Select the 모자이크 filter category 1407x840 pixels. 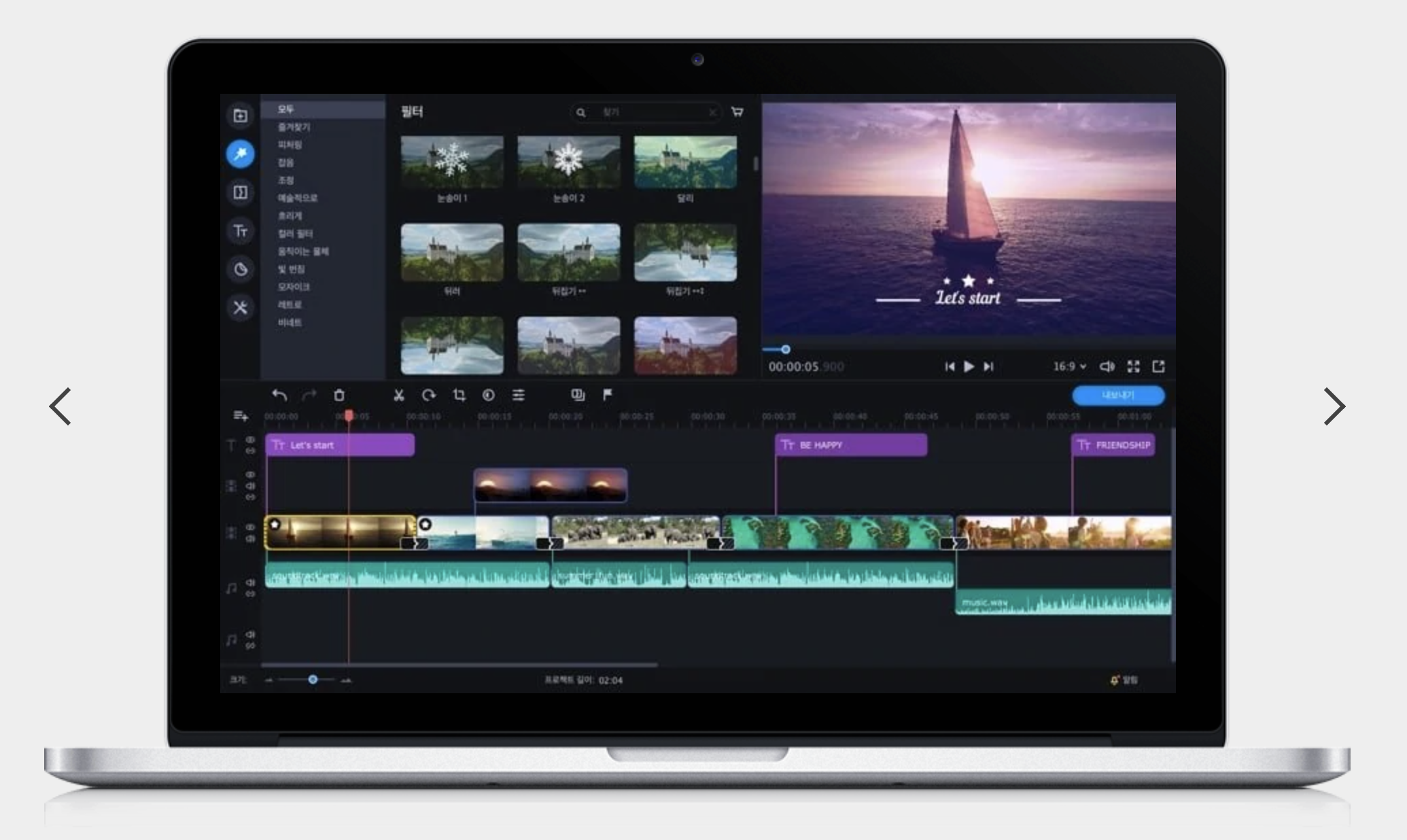pyautogui.click(x=294, y=287)
